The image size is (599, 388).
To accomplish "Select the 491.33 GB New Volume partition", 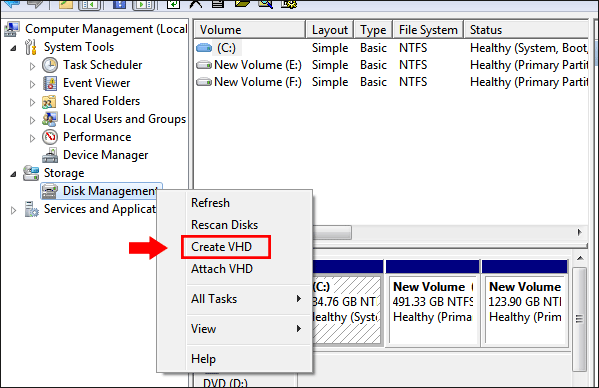I will pyautogui.click(x=433, y=304).
